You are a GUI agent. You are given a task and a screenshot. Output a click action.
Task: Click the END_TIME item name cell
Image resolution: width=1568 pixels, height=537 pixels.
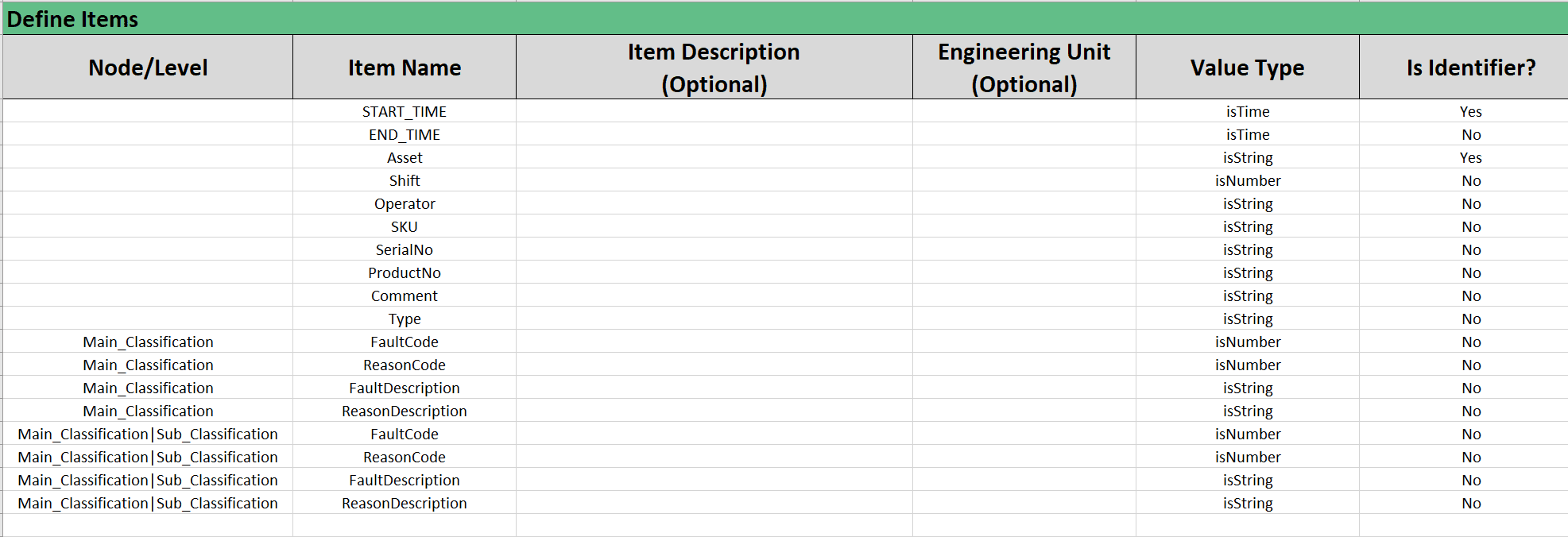[x=404, y=134]
